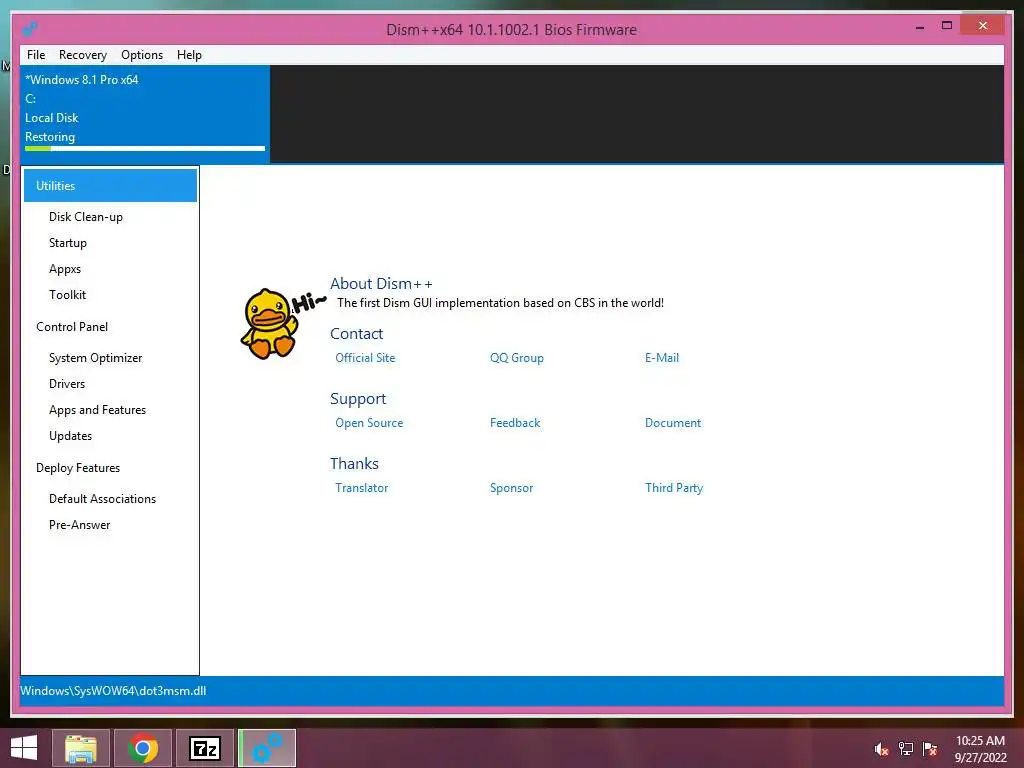Click the About Dism++ heading
The image size is (1024, 768).
click(x=381, y=283)
